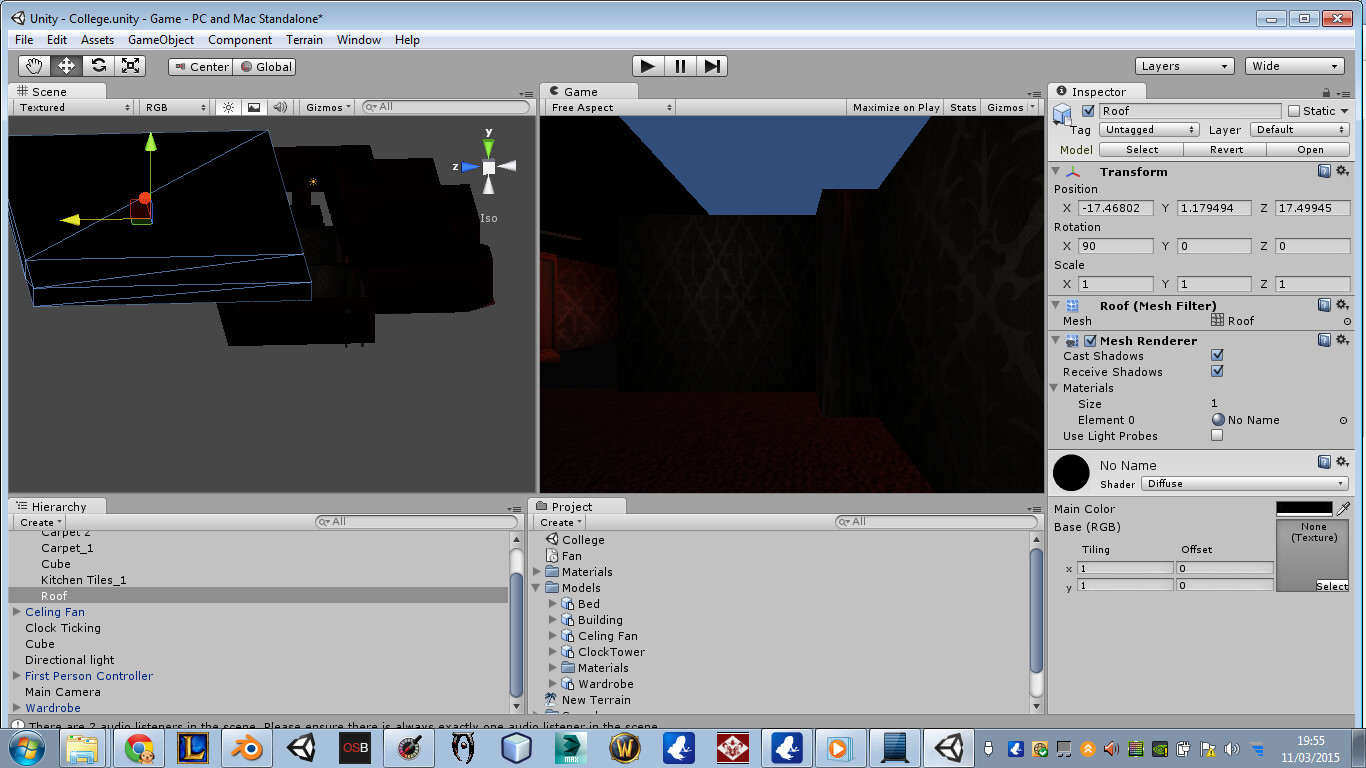Click the Stats button in the Game view
This screenshot has height=768, width=1366.
[961, 107]
